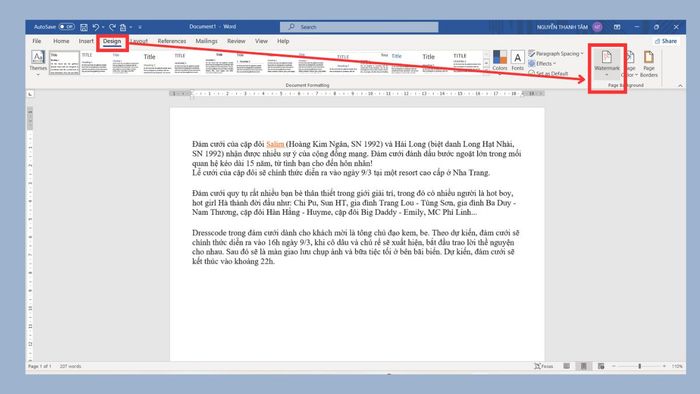Open the Help tab
The image size is (700, 394).
(283, 41)
